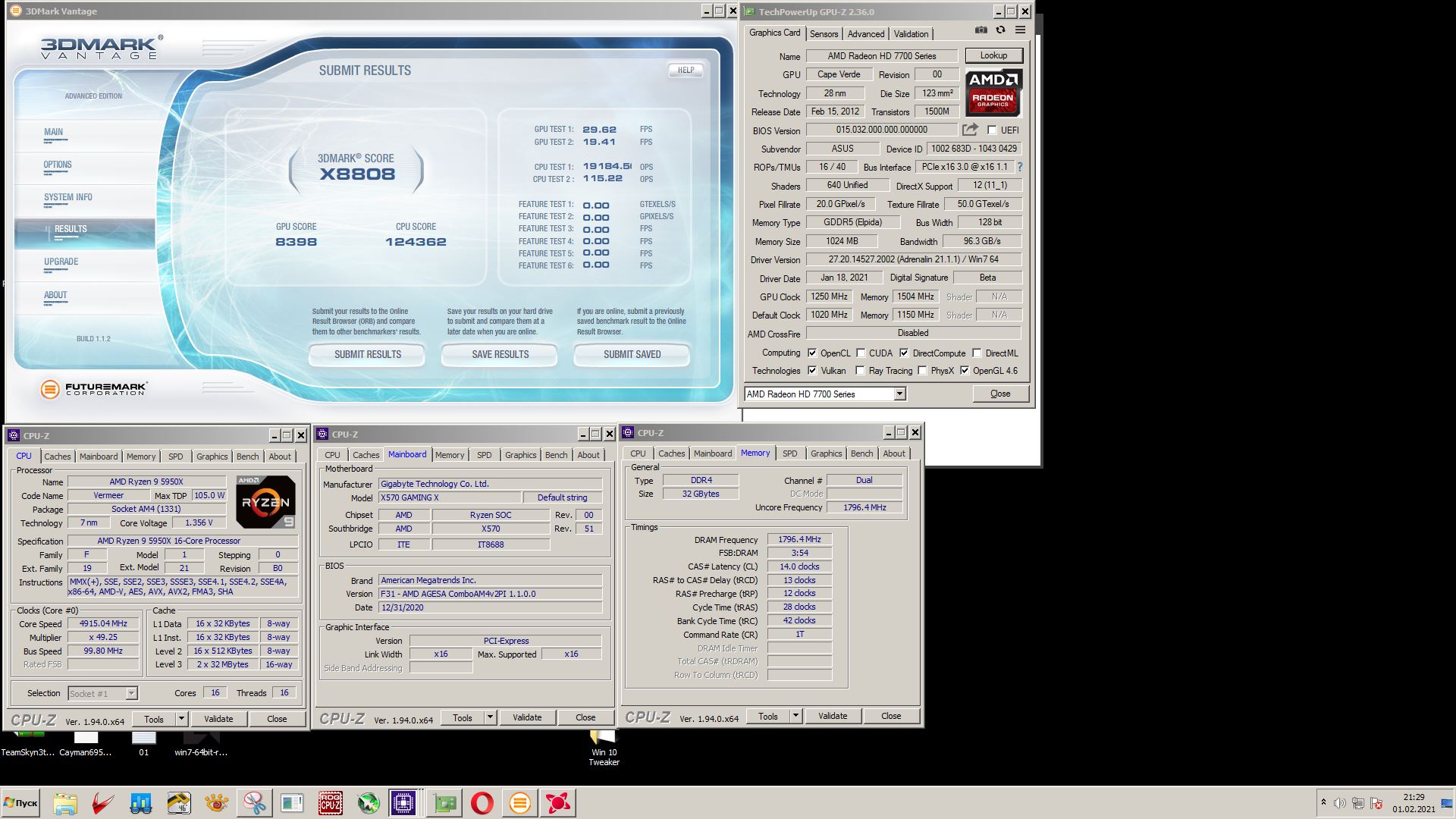Viewport: 1456px width, 819px height.
Task: Open Caches tab in the leftmost CPU-Z window
Action: point(57,457)
